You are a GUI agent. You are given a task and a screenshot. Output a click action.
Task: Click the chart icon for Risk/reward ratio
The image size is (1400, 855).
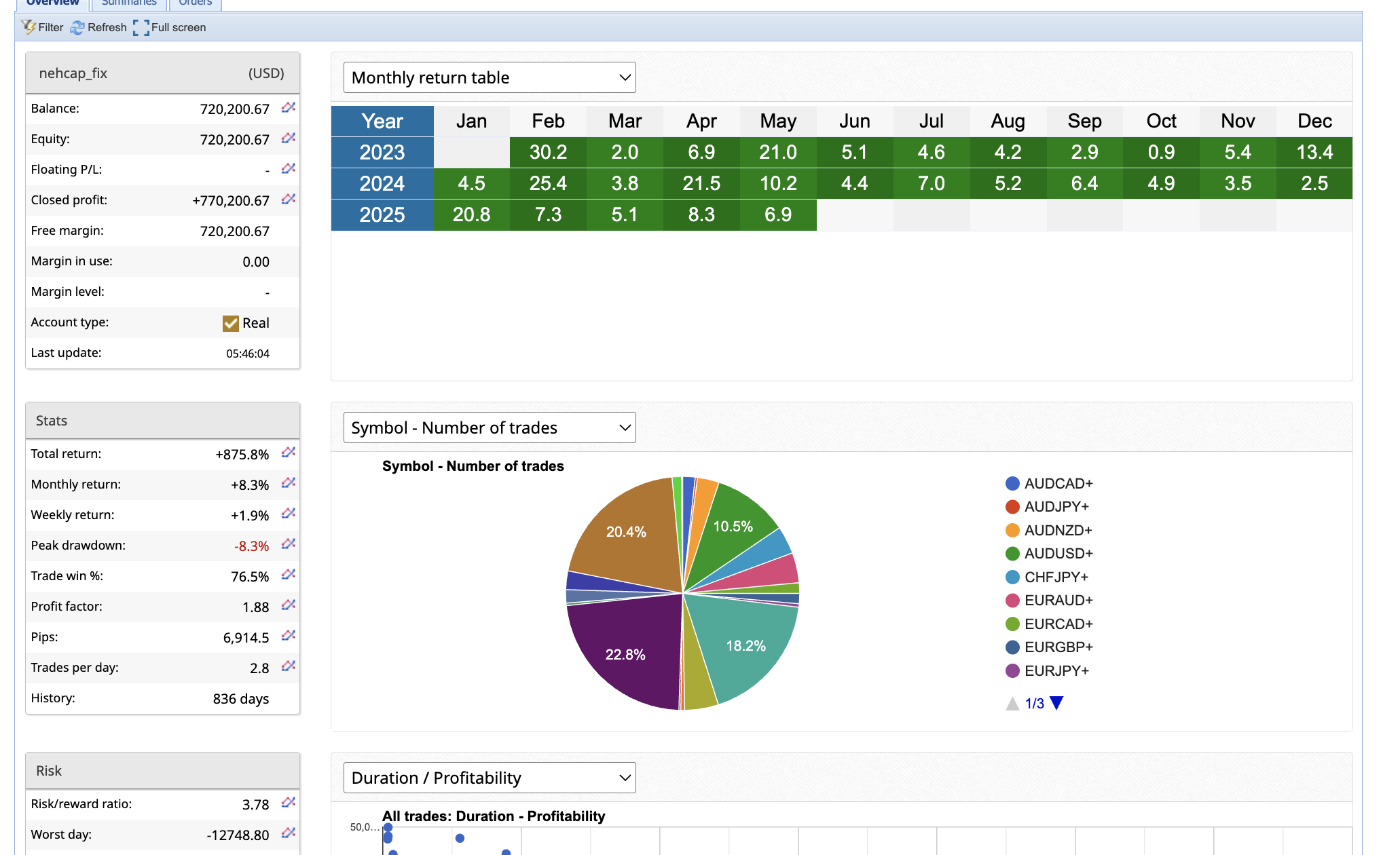point(289,803)
